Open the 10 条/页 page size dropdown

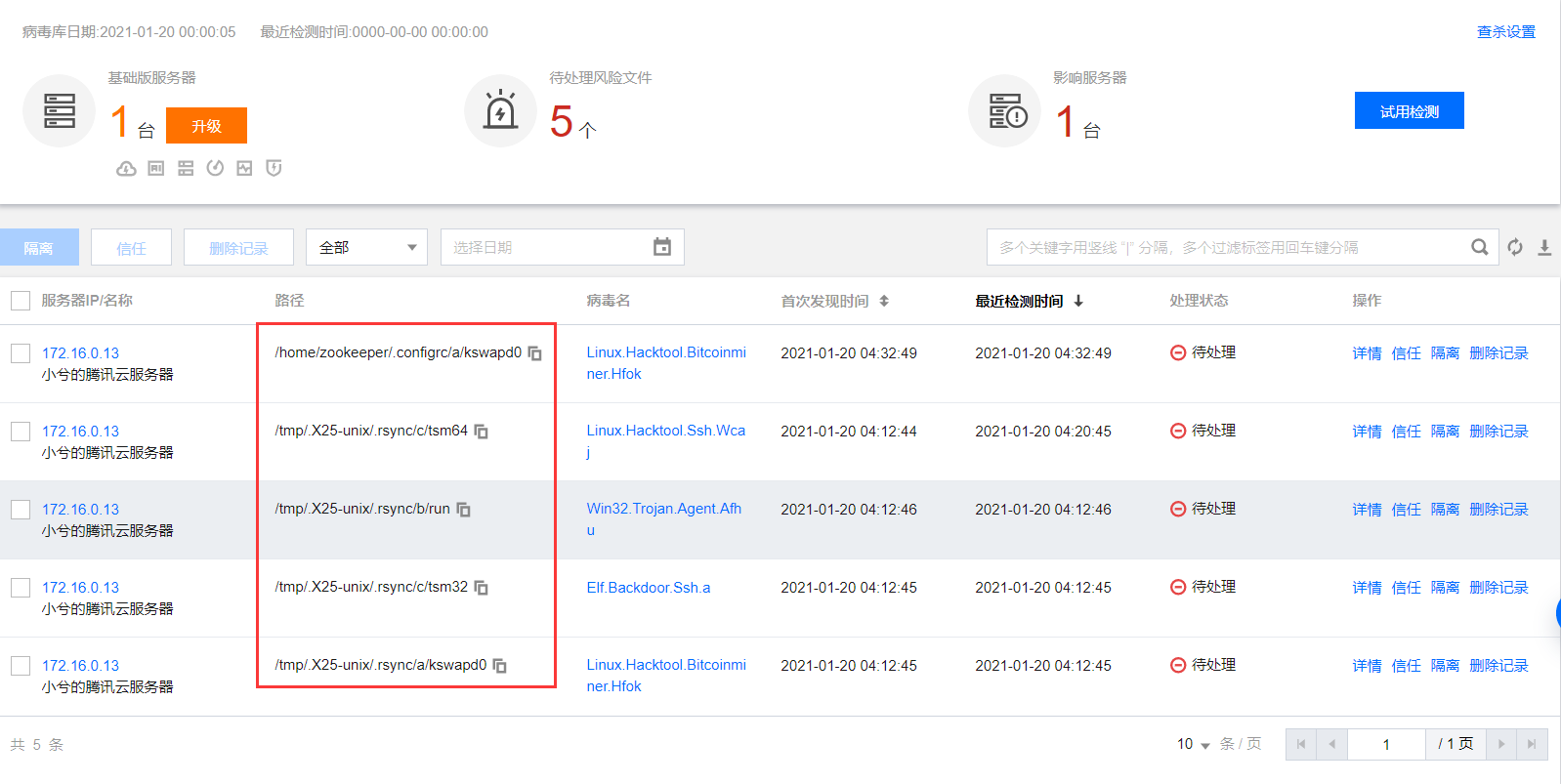click(x=1194, y=744)
